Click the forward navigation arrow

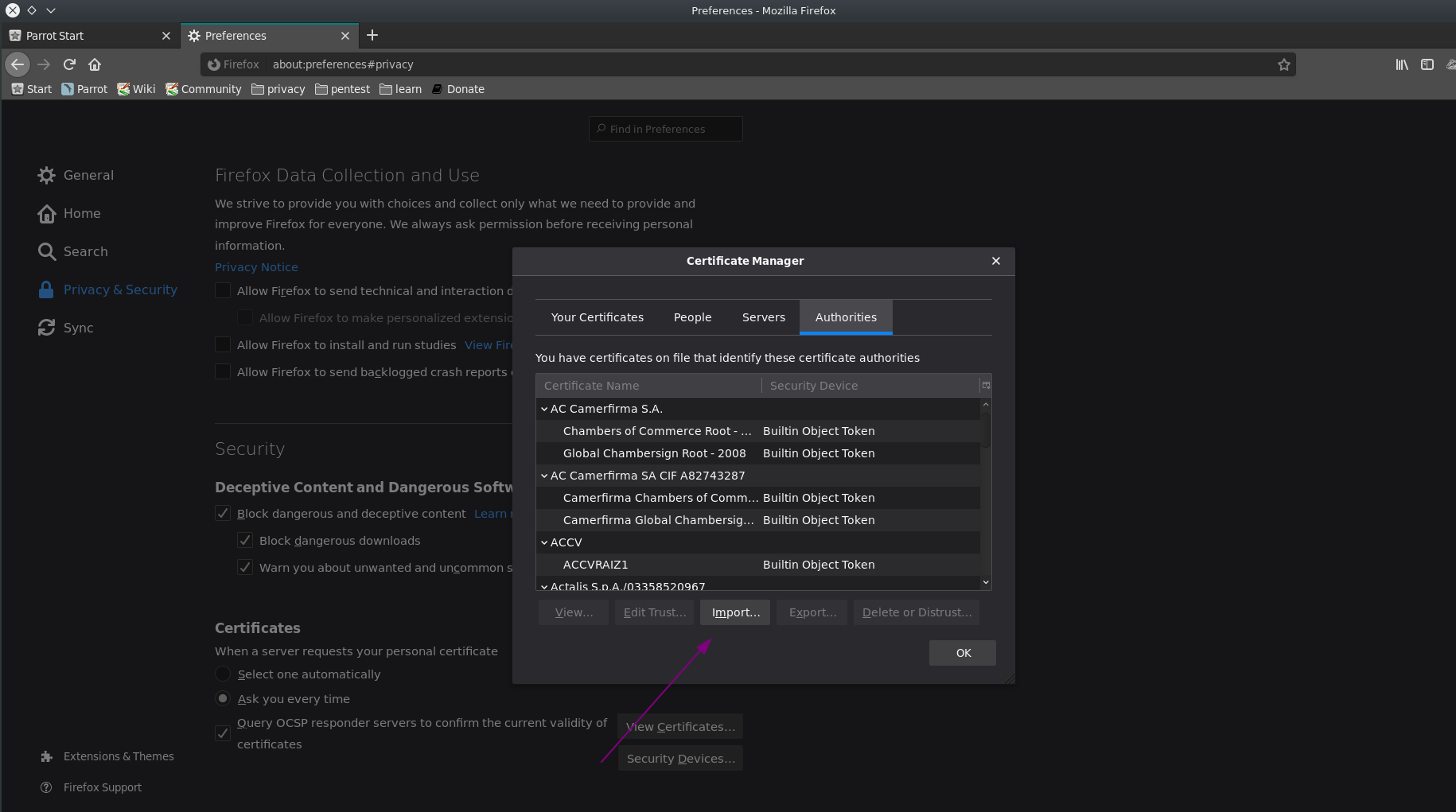pyautogui.click(x=44, y=64)
